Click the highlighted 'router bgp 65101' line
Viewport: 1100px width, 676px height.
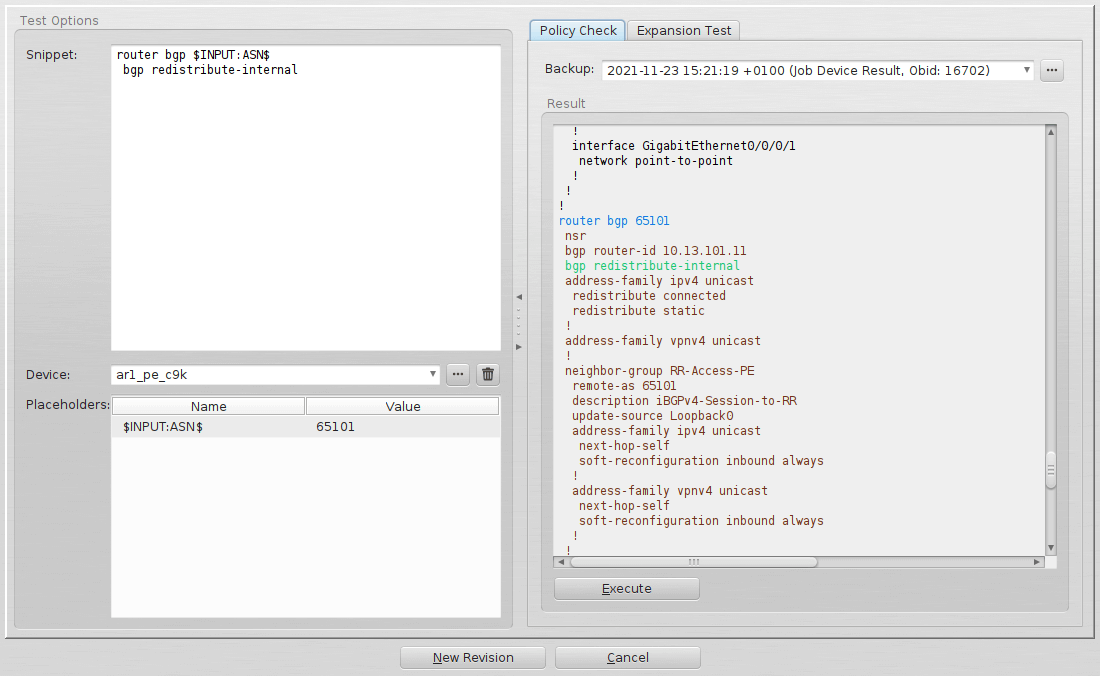point(614,221)
